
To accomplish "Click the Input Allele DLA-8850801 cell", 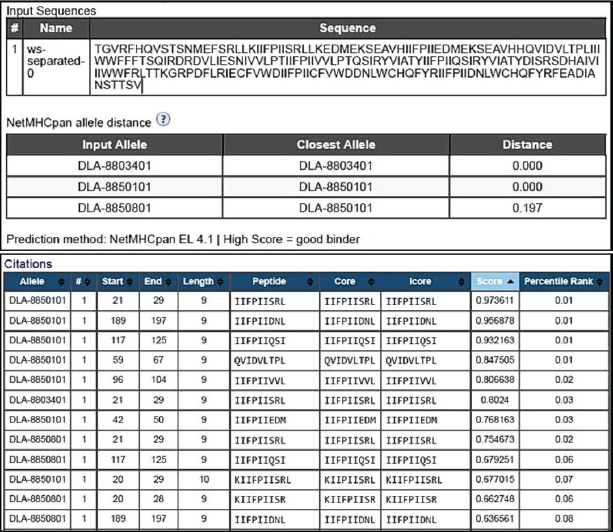I will tap(105, 211).
